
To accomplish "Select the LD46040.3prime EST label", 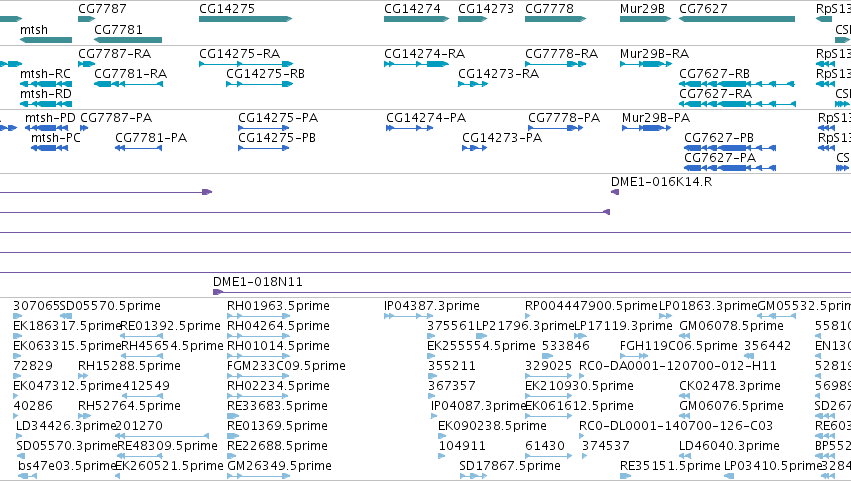I will click(729, 446).
